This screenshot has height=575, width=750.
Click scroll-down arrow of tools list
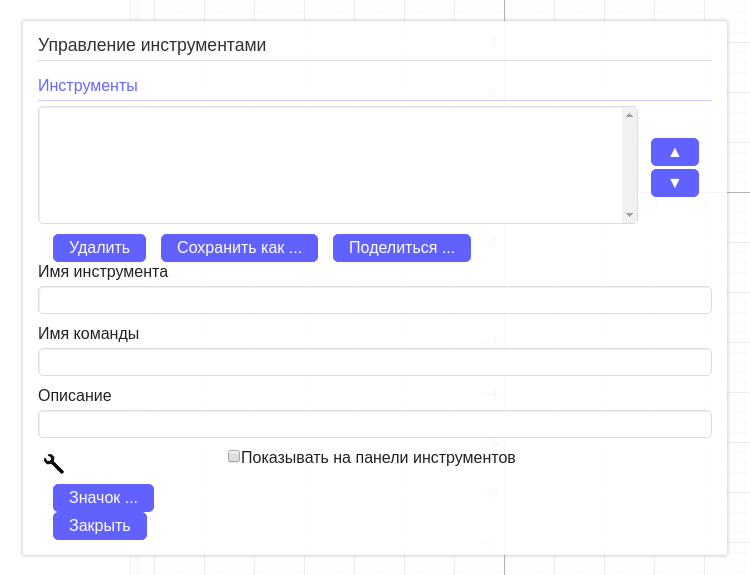coord(629,215)
